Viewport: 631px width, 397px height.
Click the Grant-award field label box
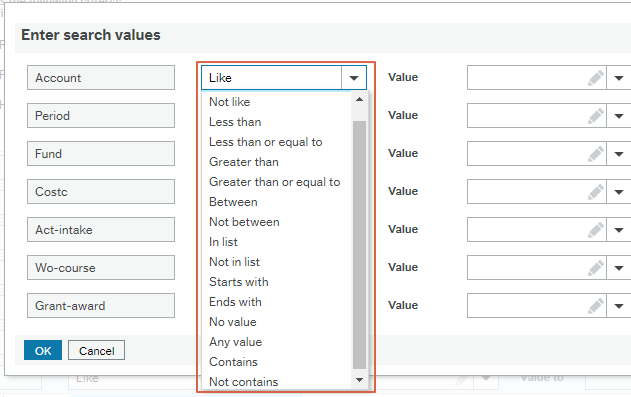[x=101, y=306]
